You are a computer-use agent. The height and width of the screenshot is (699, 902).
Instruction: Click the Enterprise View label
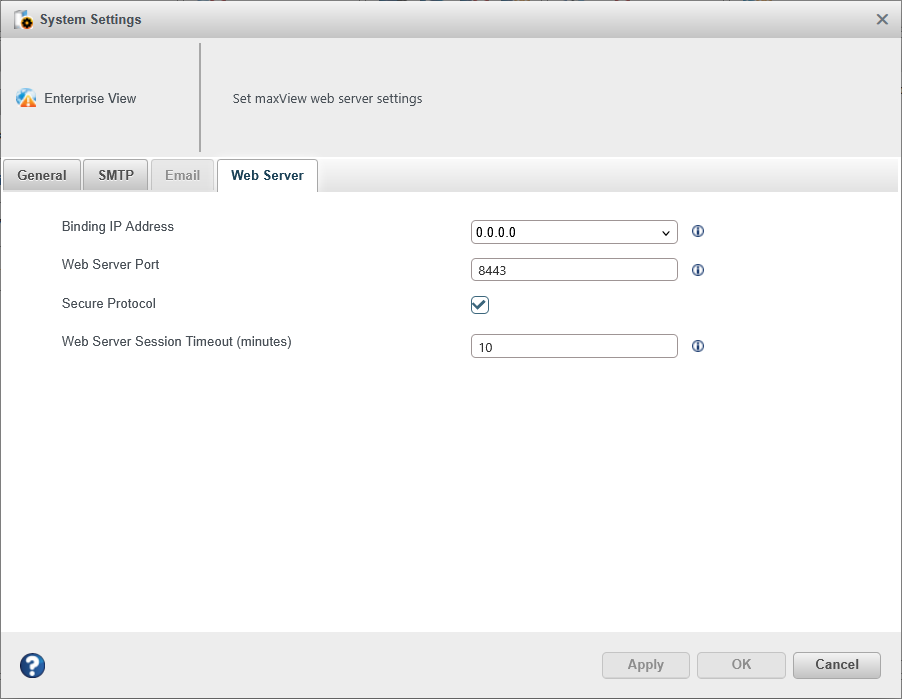point(90,99)
